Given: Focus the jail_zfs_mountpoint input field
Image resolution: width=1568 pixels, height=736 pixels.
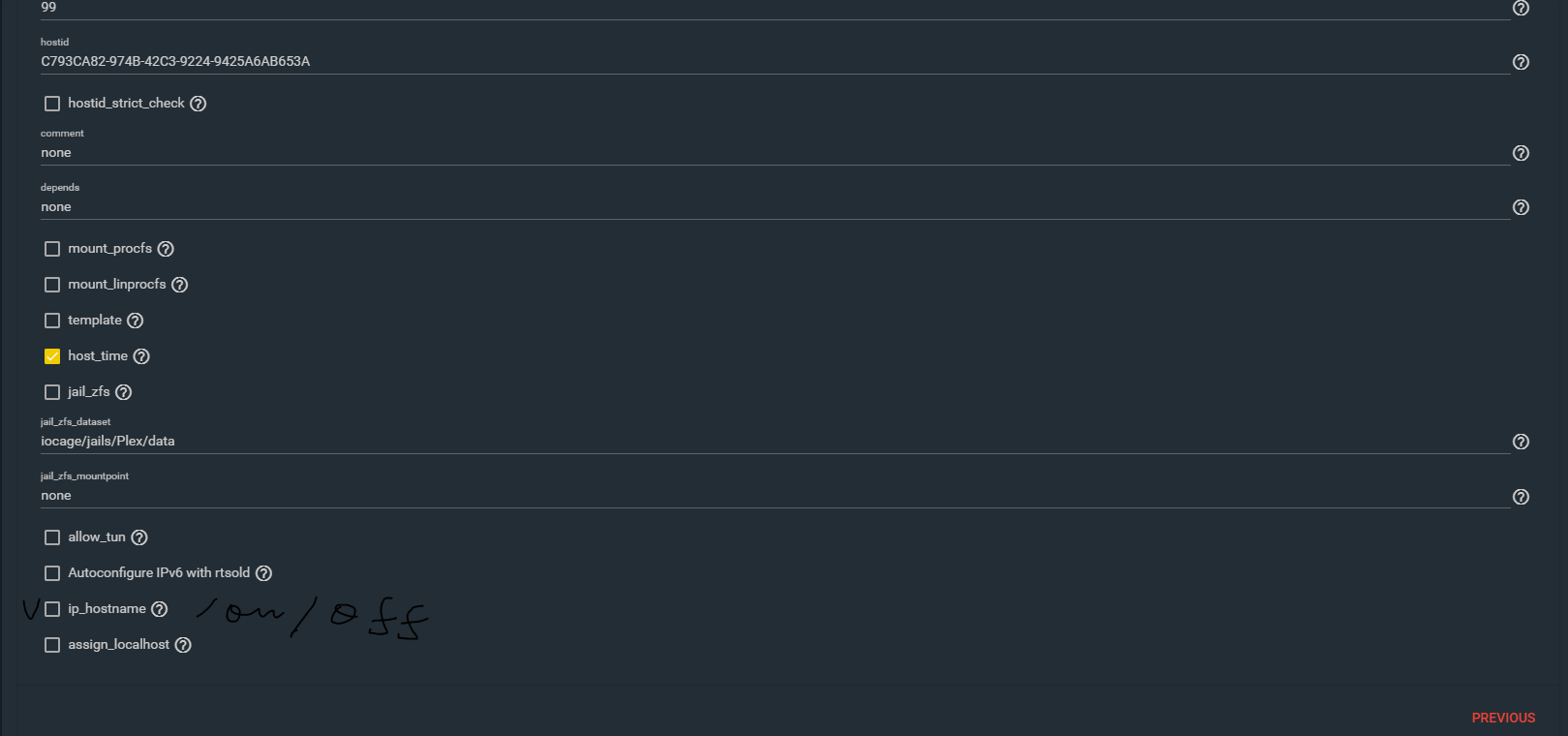Looking at the screenshot, I should [x=775, y=495].
